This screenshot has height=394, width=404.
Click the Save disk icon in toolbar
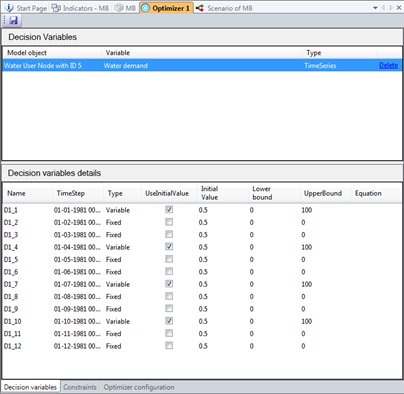click(14, 21)
